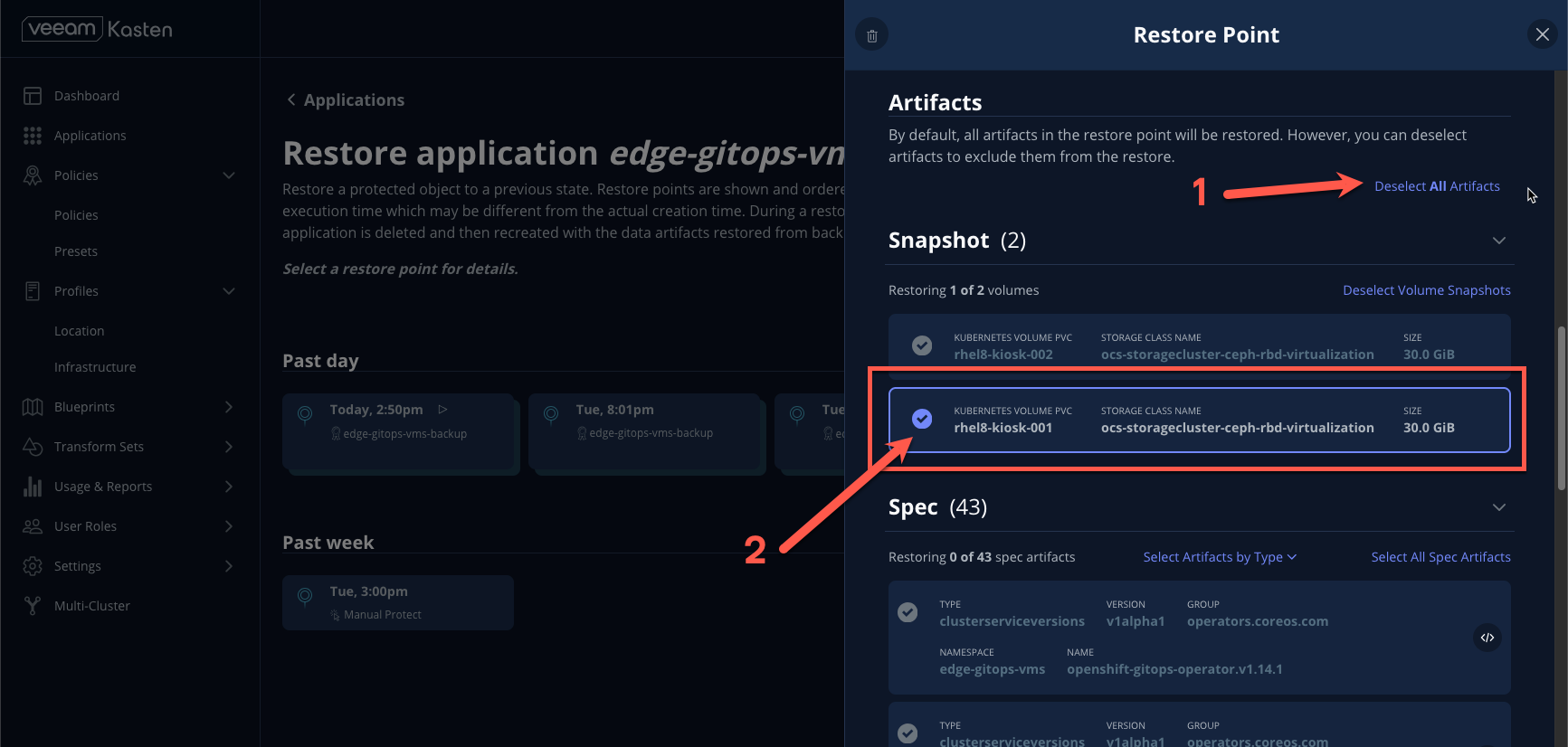Screen dimensions: 1568x747
Task: Toggle checkbox for rhel8-kiosk-001 volume
Action: (x=922, y=419)
